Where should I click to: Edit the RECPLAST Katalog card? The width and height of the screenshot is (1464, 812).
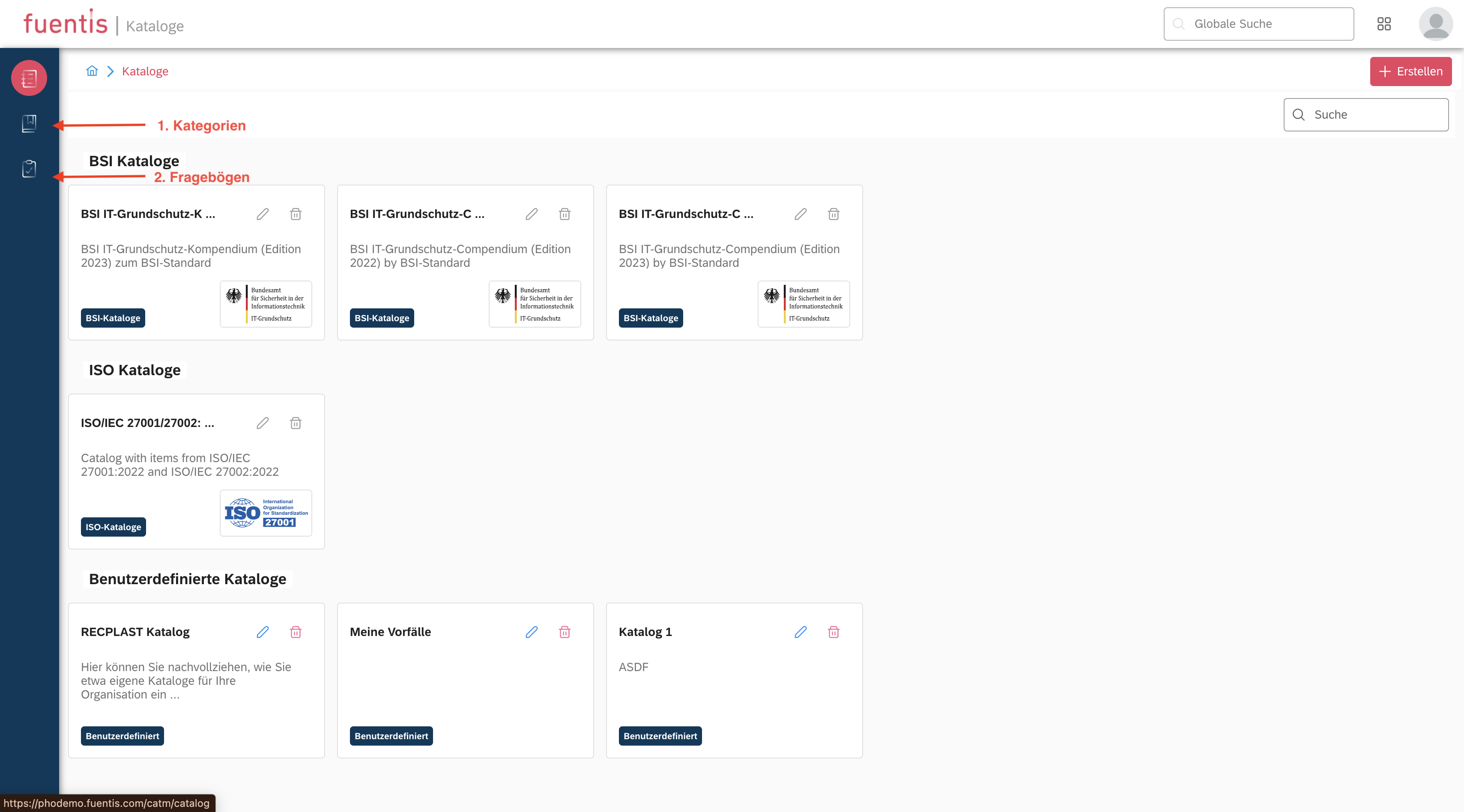(x=263, y=632)
